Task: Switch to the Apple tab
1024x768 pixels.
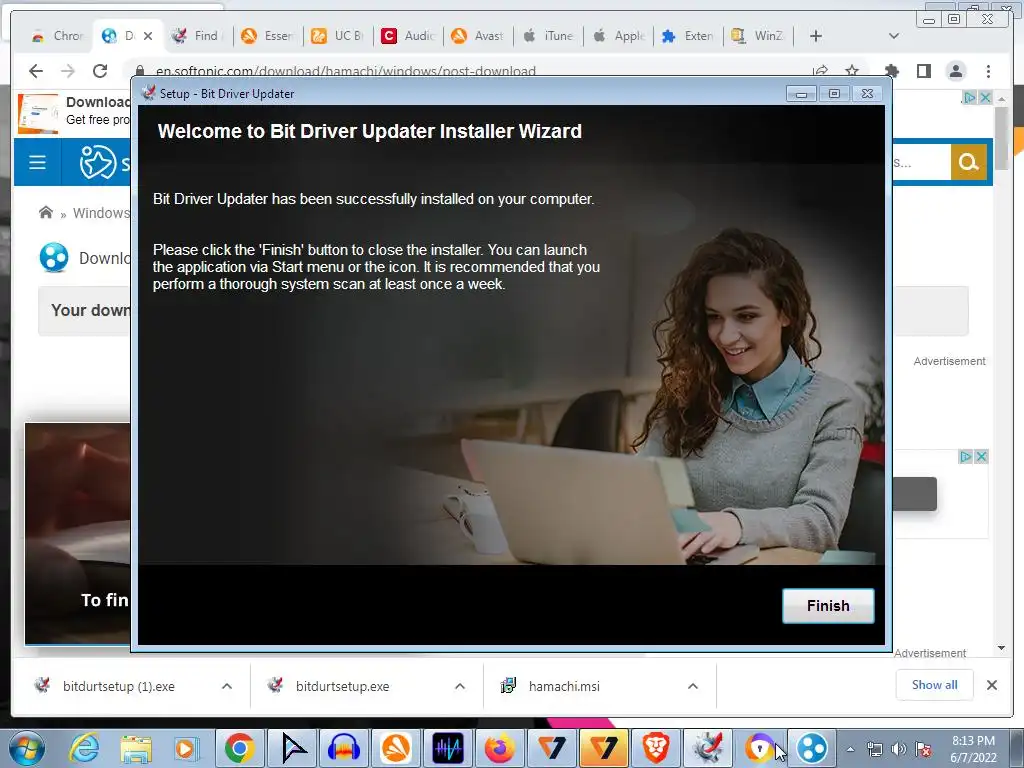Action: (x=619, y=36)
